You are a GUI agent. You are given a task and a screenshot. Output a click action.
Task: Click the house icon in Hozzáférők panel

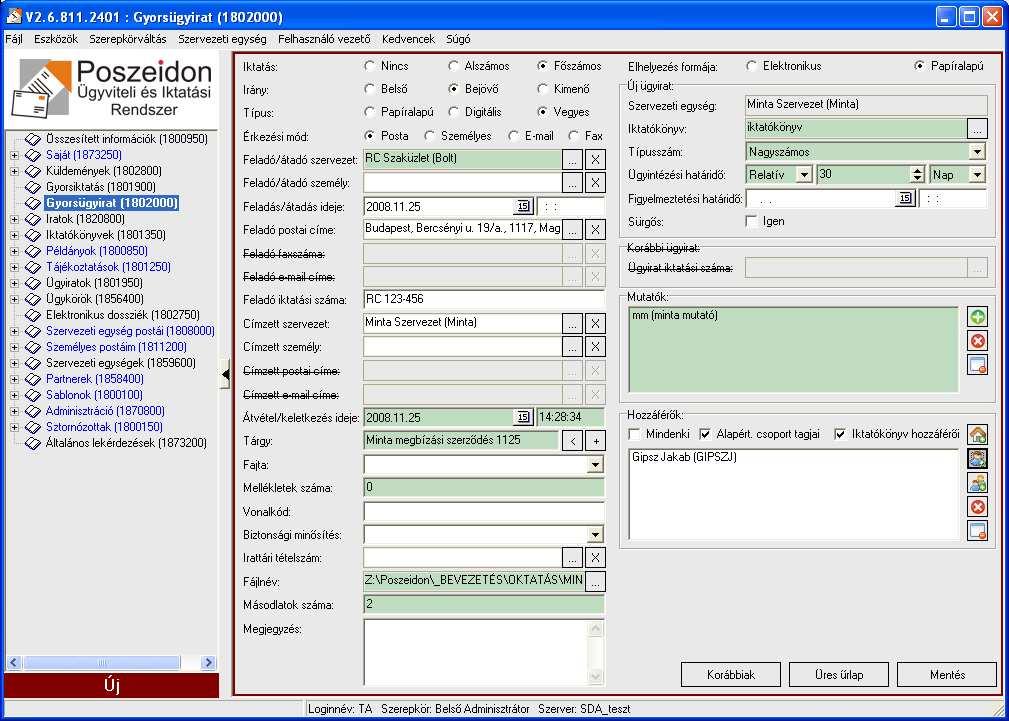tap(977, 435)
